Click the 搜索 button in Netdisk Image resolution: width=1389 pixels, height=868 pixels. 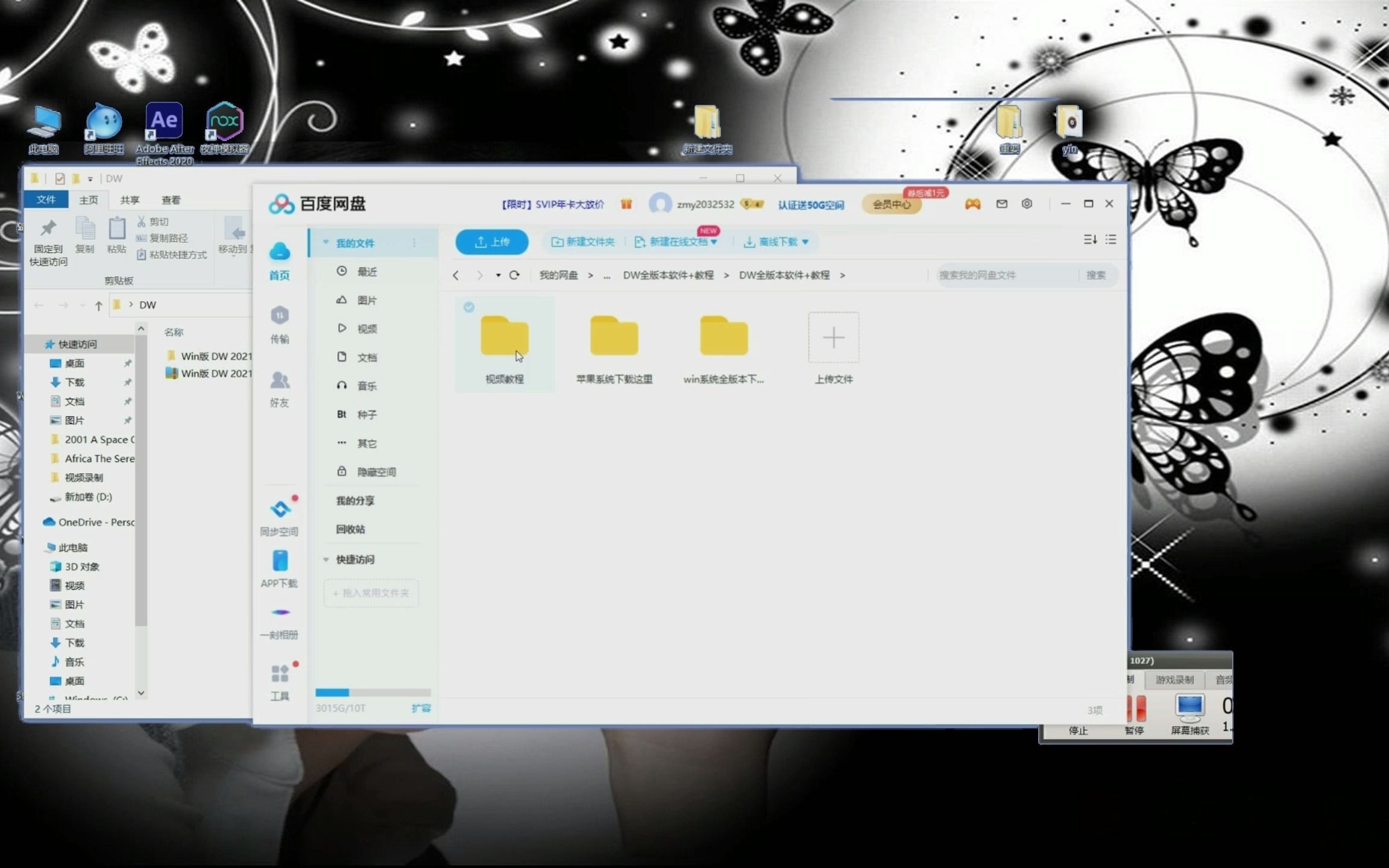[1096, 275]
